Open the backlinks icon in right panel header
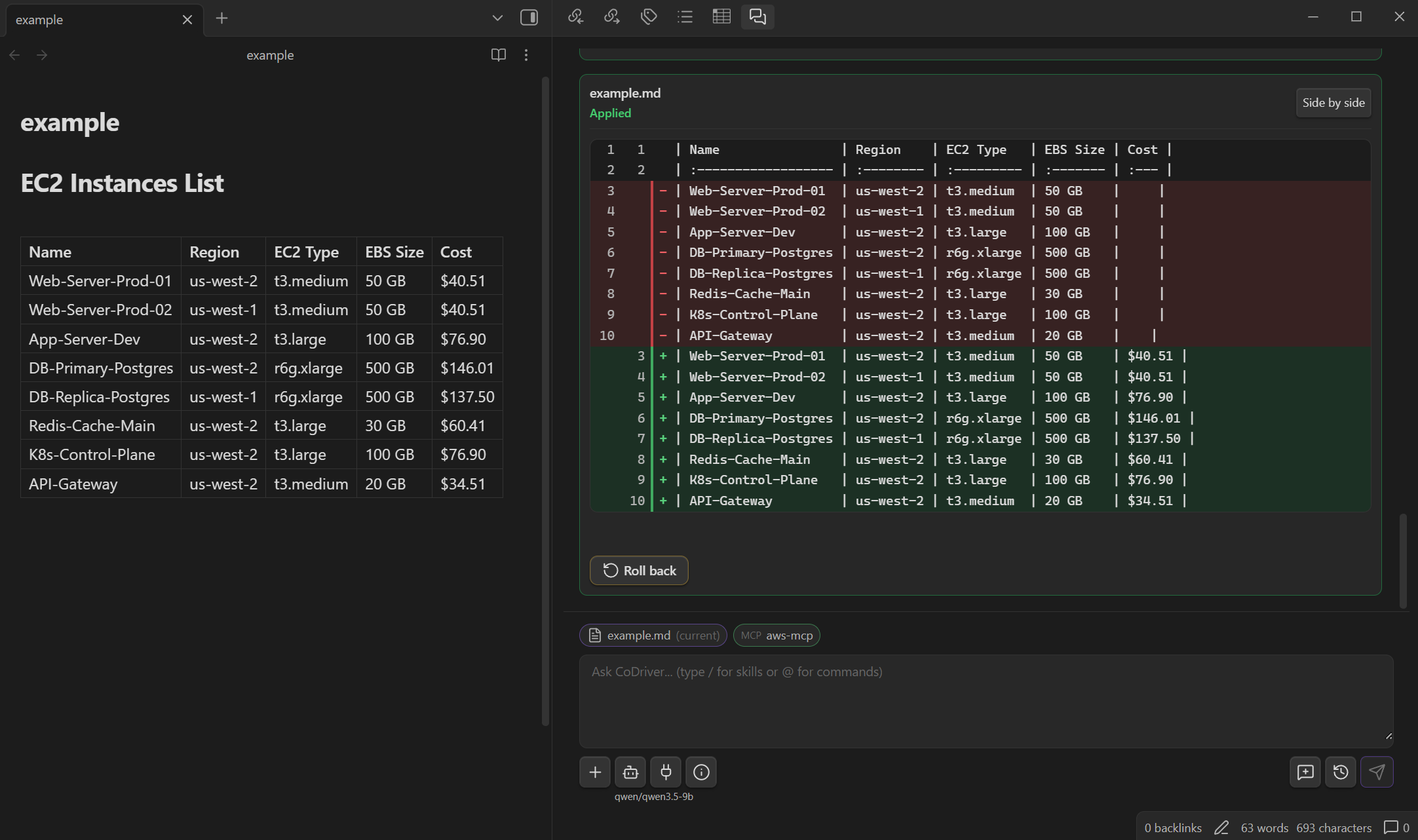 click(x=575, y=17)
